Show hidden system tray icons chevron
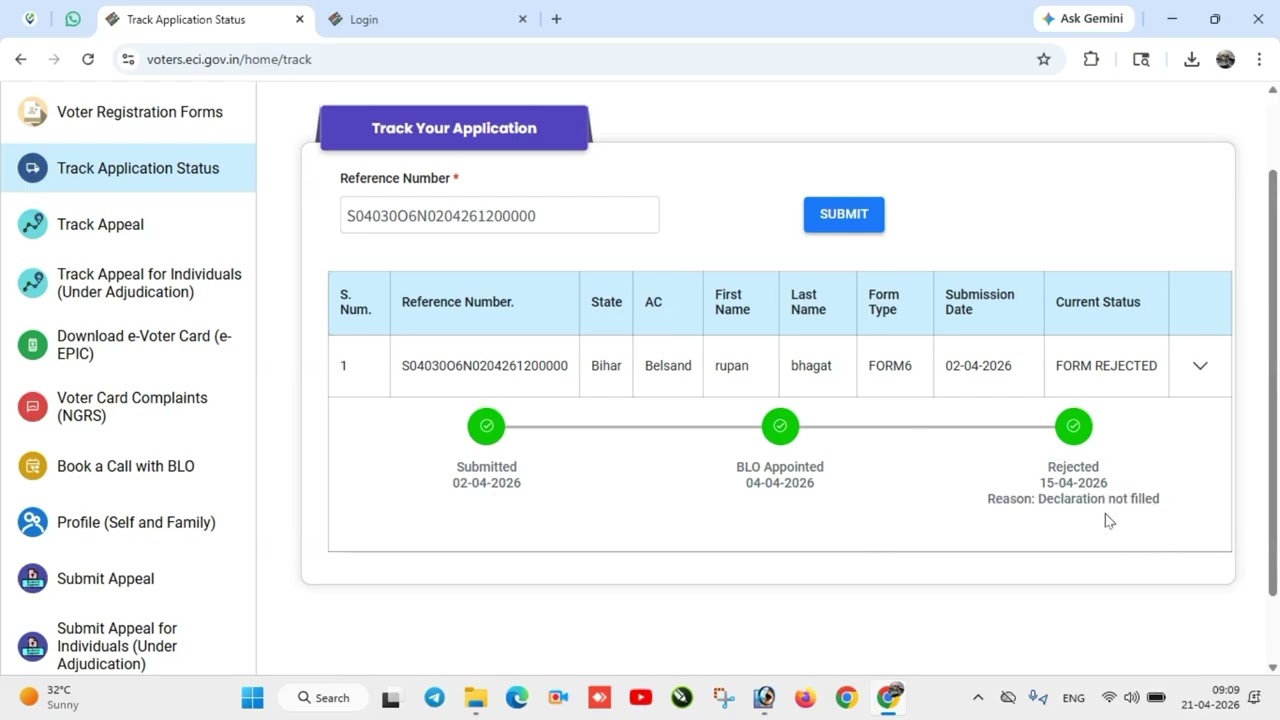The height and width of the screenshot is (720, 1280). (x=978, y=698)
